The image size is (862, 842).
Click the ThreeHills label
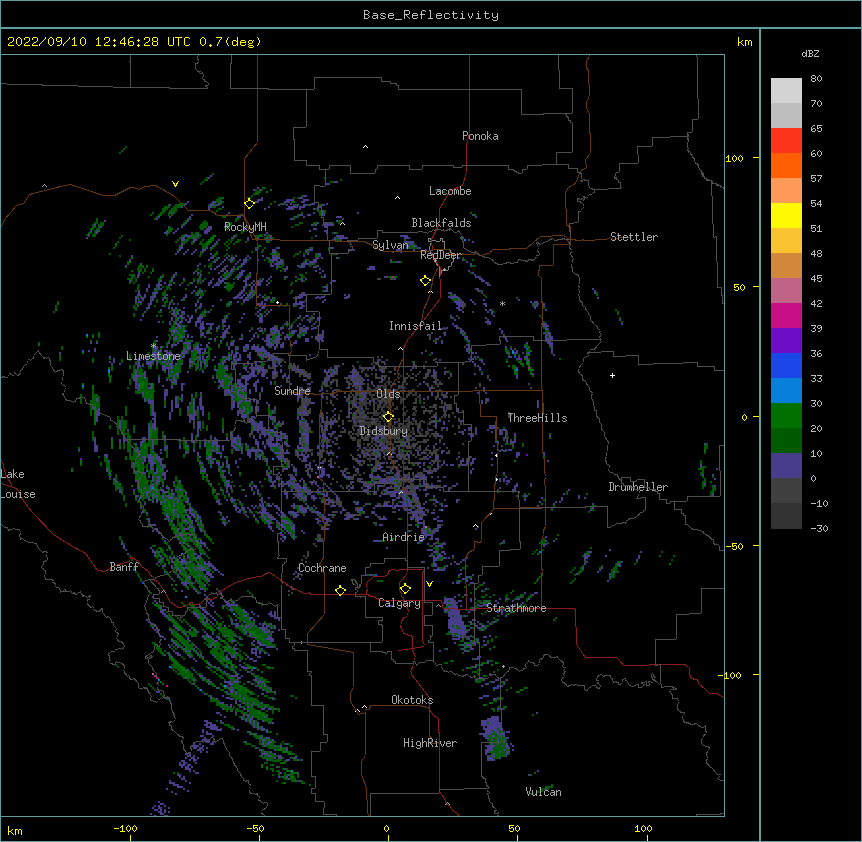tap(537, 418)
